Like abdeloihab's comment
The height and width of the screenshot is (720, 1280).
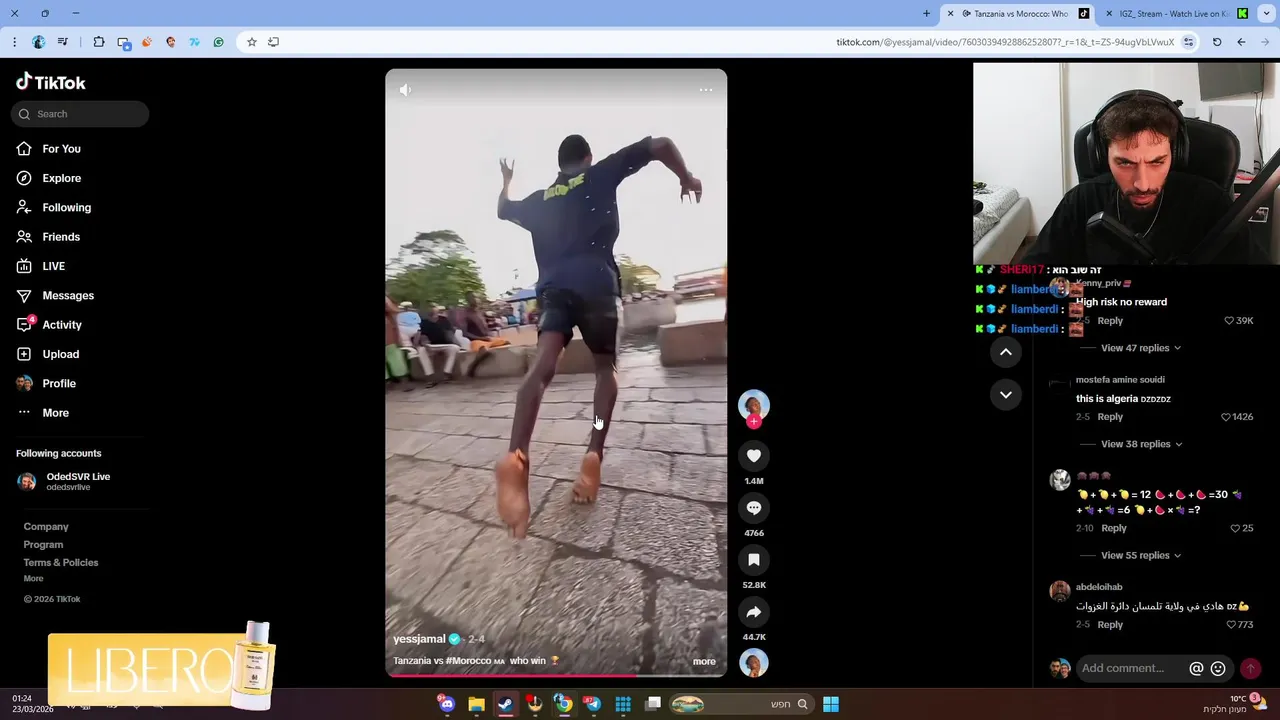click(x=1231, y=625)
